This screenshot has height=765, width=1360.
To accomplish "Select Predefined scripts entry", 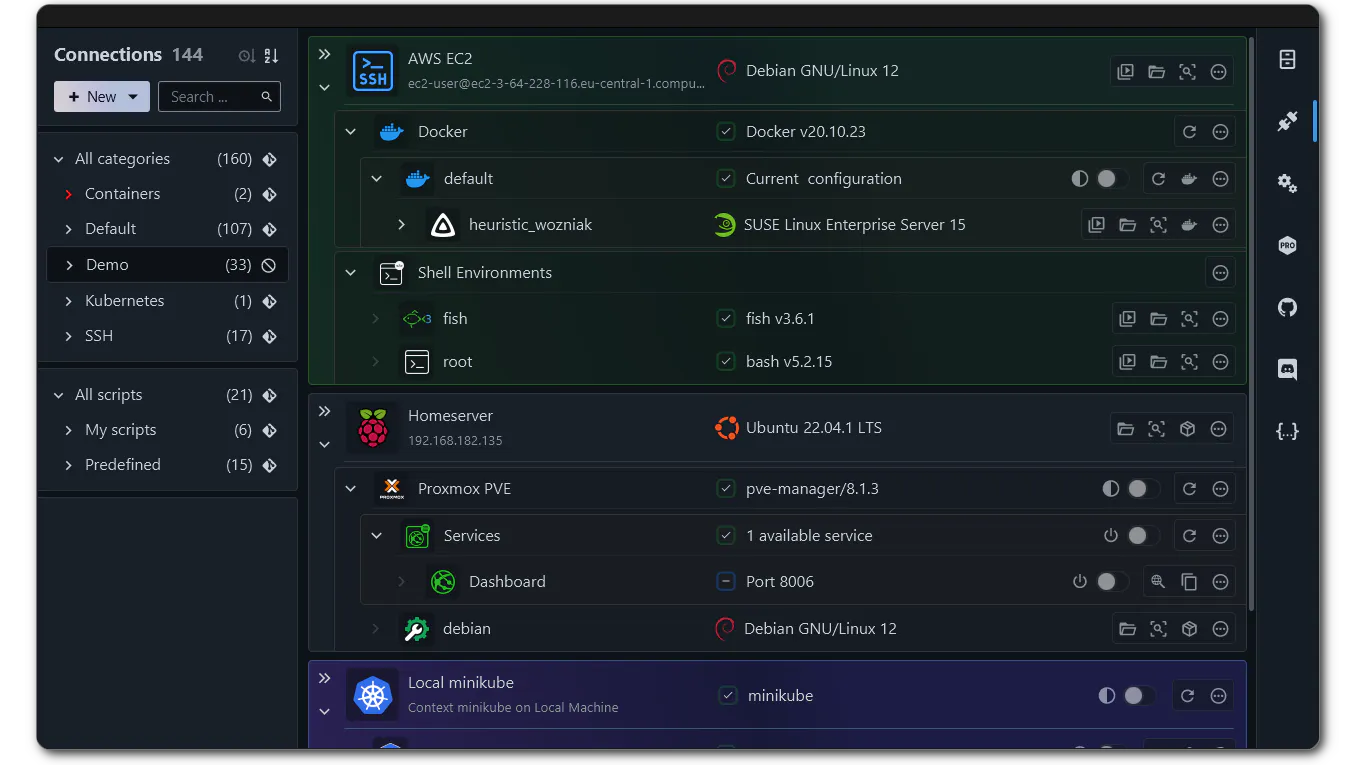I will pyautogui.click(x=167, y=465).
